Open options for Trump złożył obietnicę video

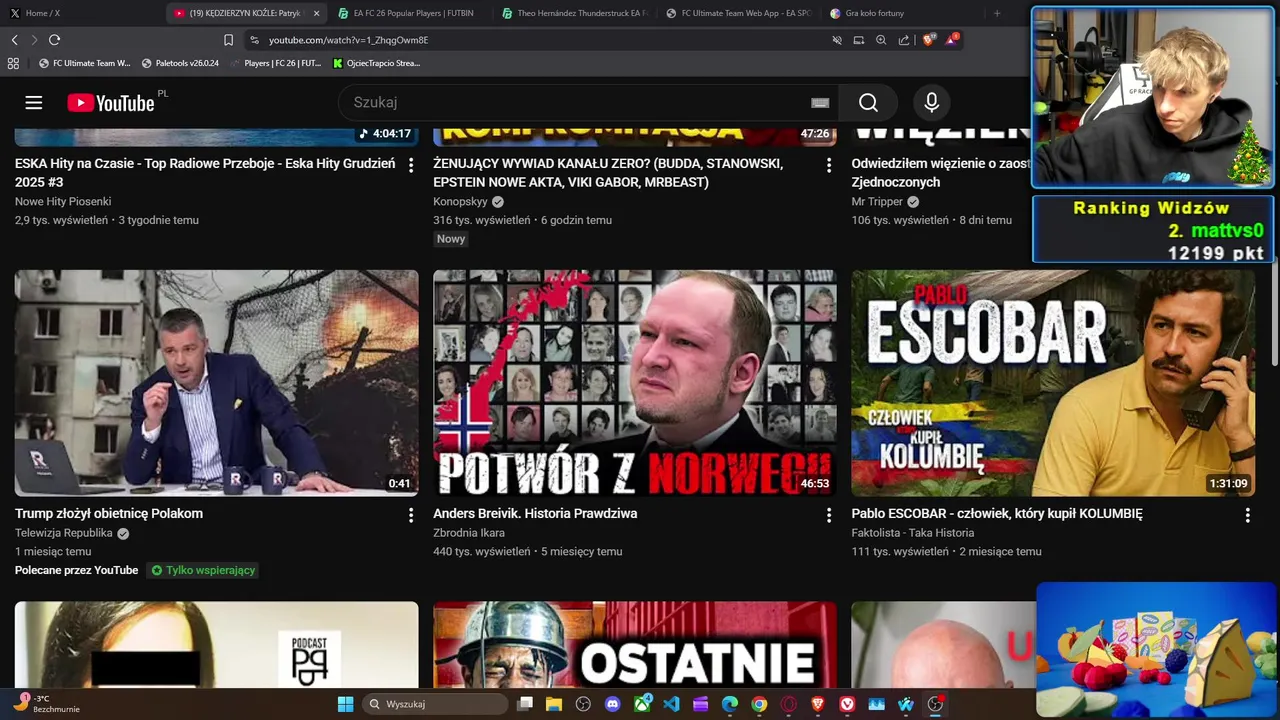coord(410,515)
